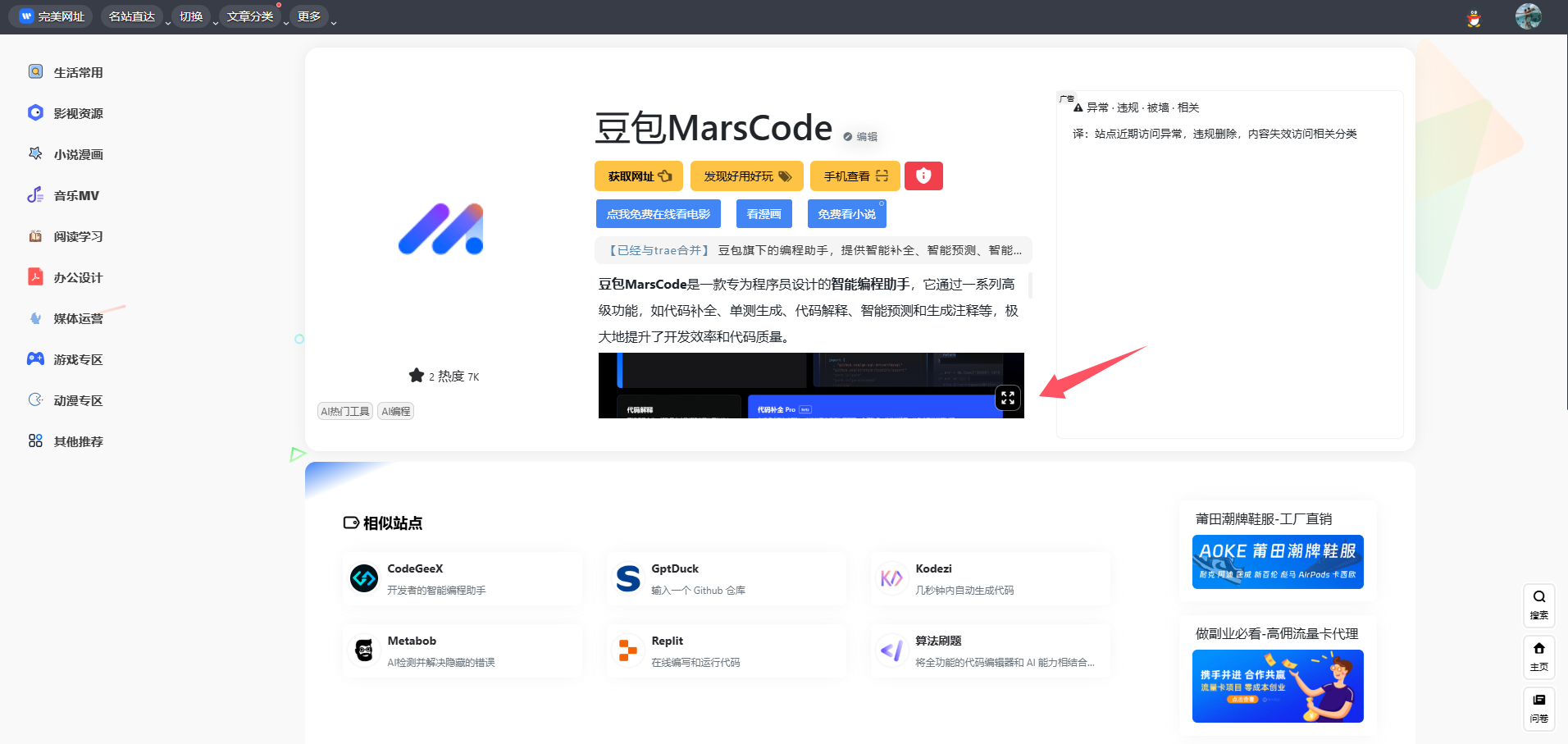The width and height of the screenshot is (1568, 744).
Task: Click the 手机查看 button
Action: [855, 176]
